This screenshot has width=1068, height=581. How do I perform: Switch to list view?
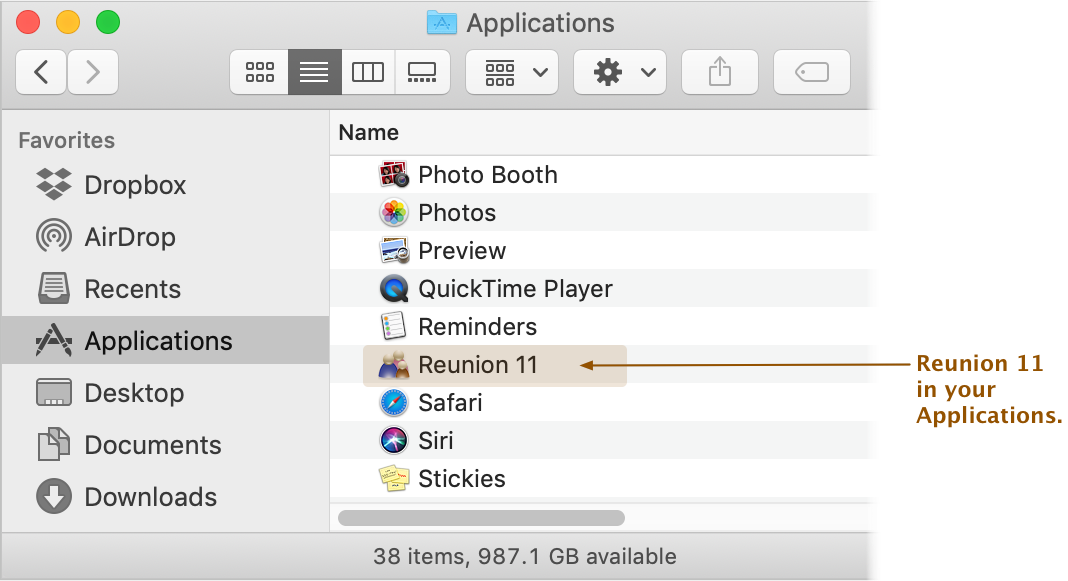[x=314, y=72]
